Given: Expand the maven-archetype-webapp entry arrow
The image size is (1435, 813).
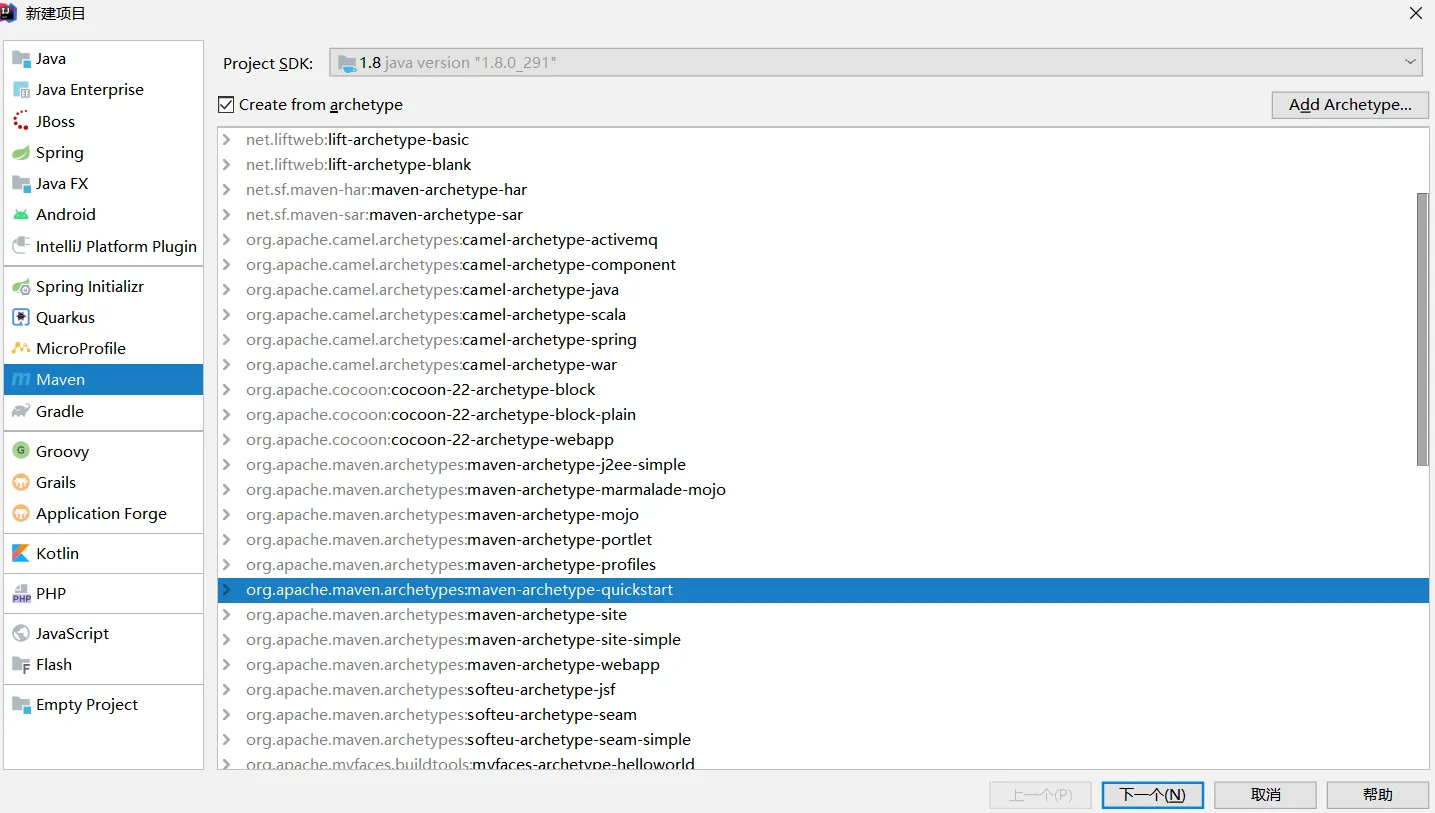Looking at the screenshot, I should point(227,665).
